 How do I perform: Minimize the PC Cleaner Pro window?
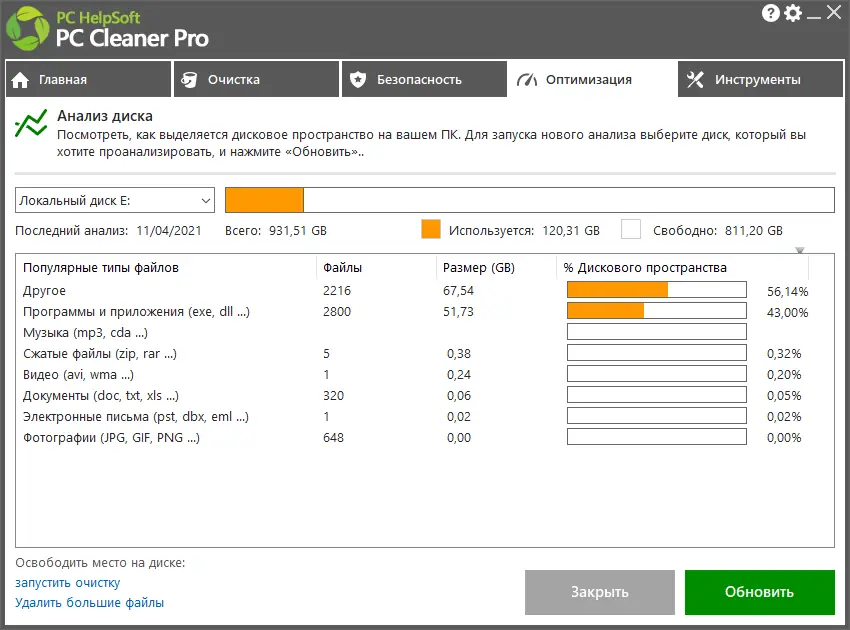(813, 18)
